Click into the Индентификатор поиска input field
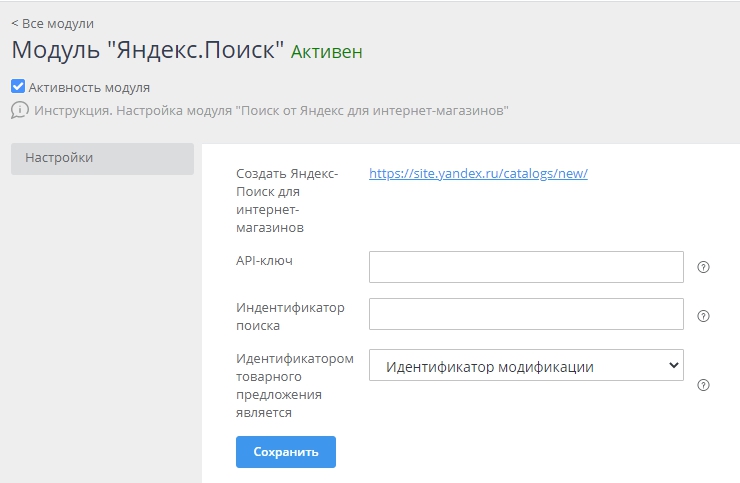The width and height of the screenshot is (740, 483). point(525,314)
